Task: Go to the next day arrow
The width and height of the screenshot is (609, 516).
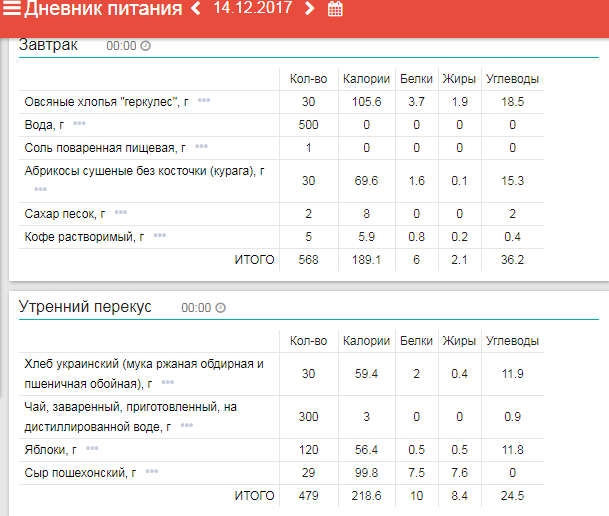Action: tap(310, 10)
